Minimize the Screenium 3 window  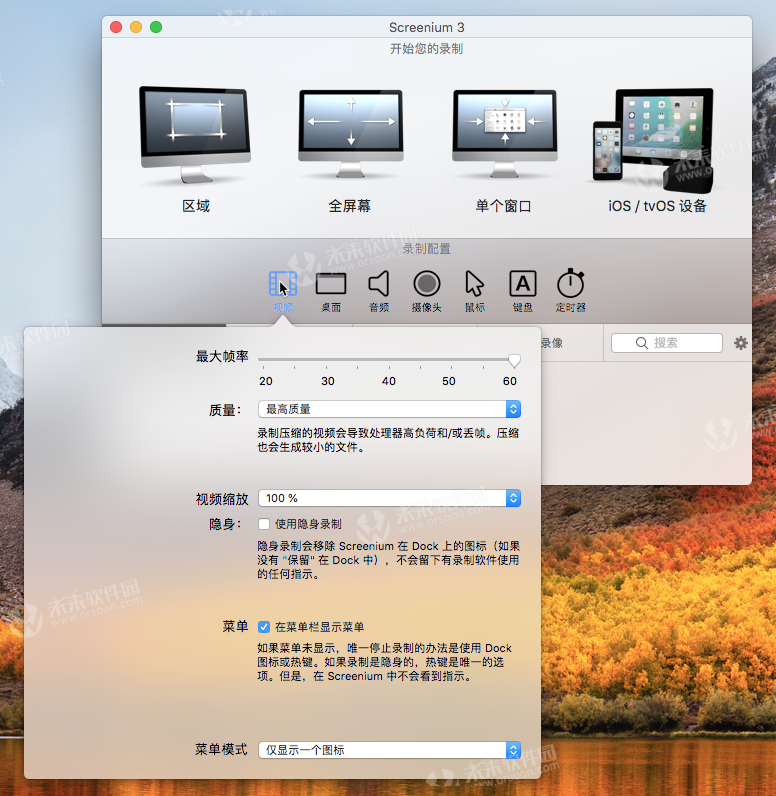tap(136, 27)
